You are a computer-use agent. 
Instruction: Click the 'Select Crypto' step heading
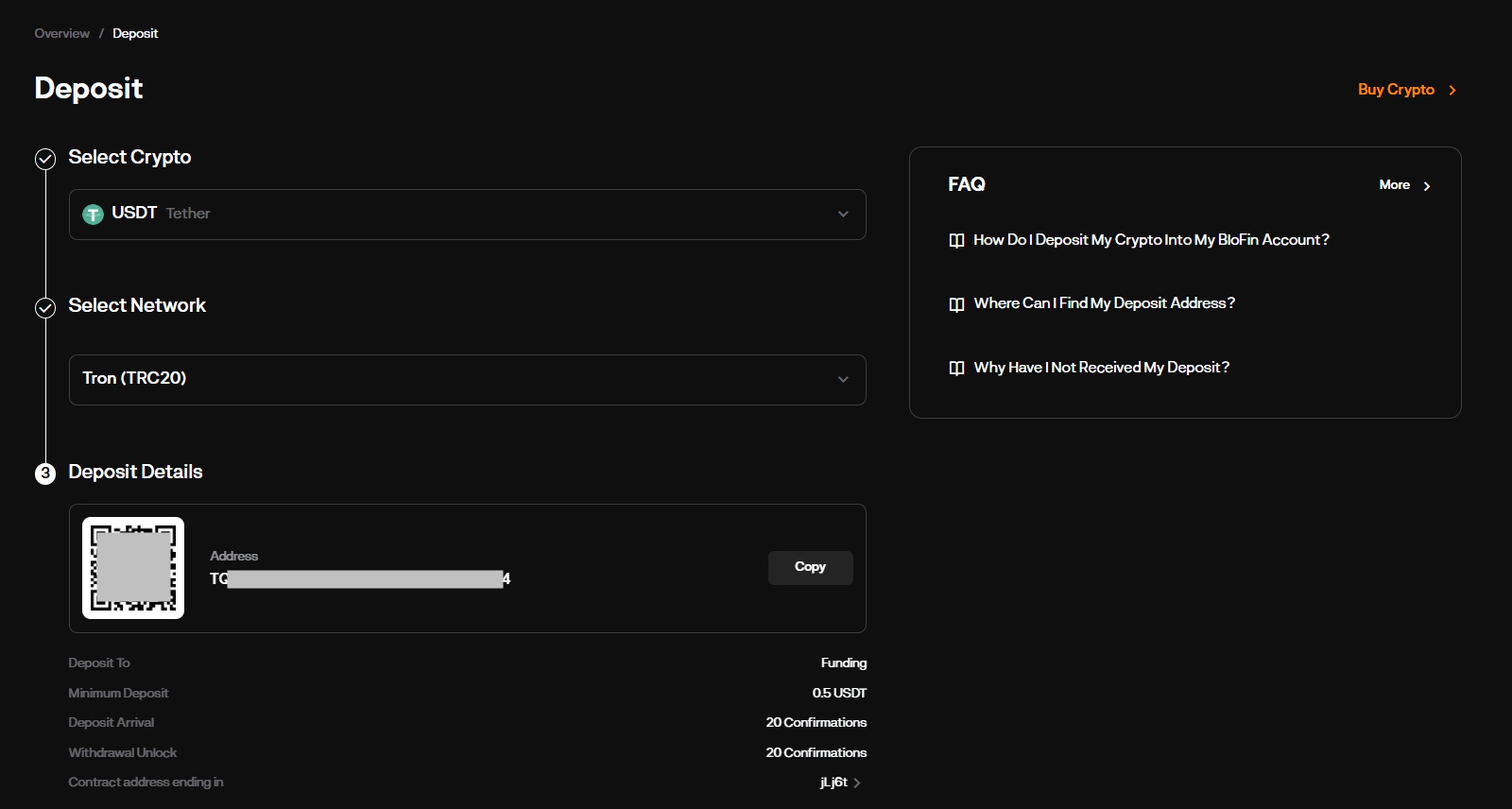pyautogui.click(x=129, y=158)
